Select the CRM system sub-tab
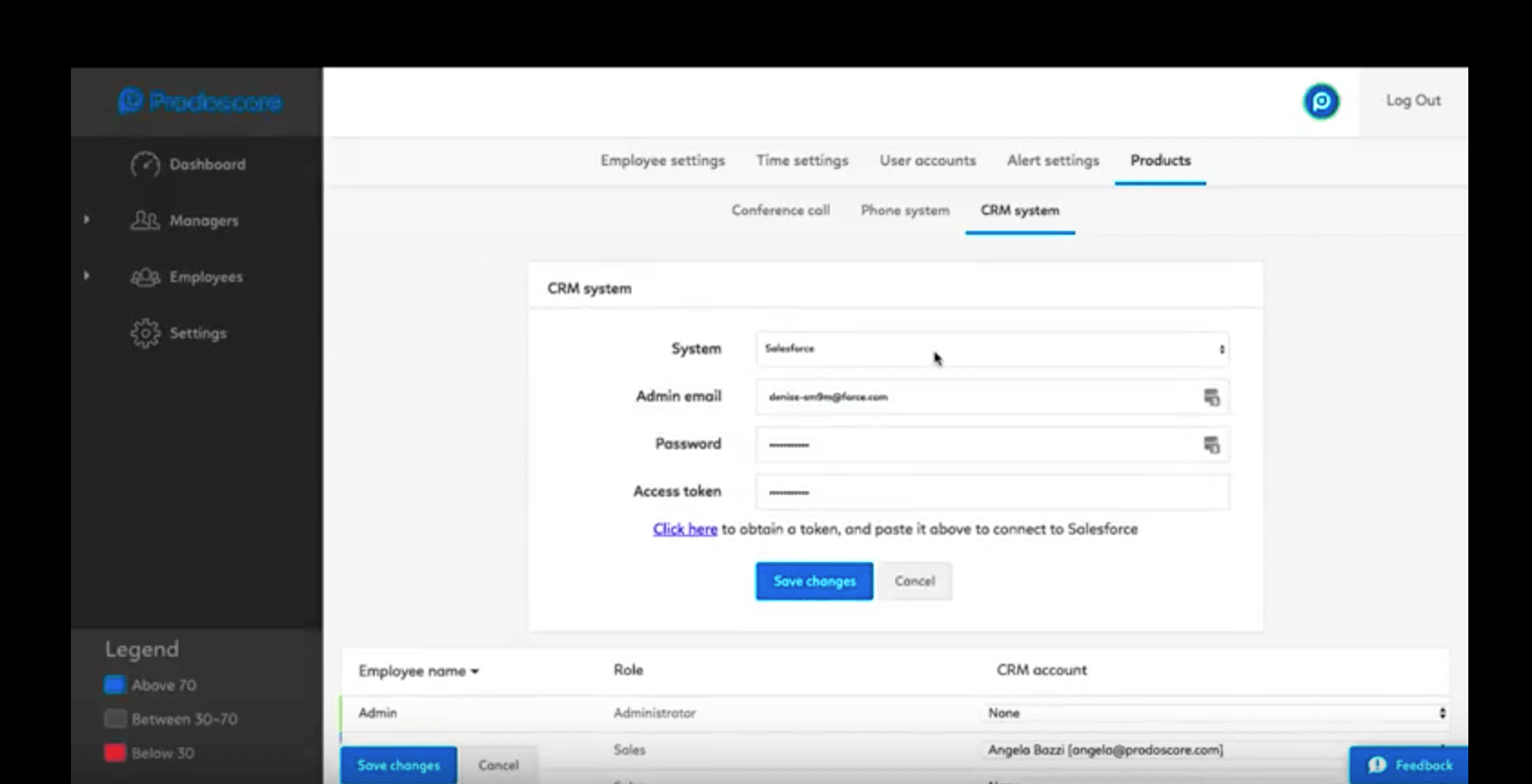This screenshot has width=1532, height=784. point(1020,210)
